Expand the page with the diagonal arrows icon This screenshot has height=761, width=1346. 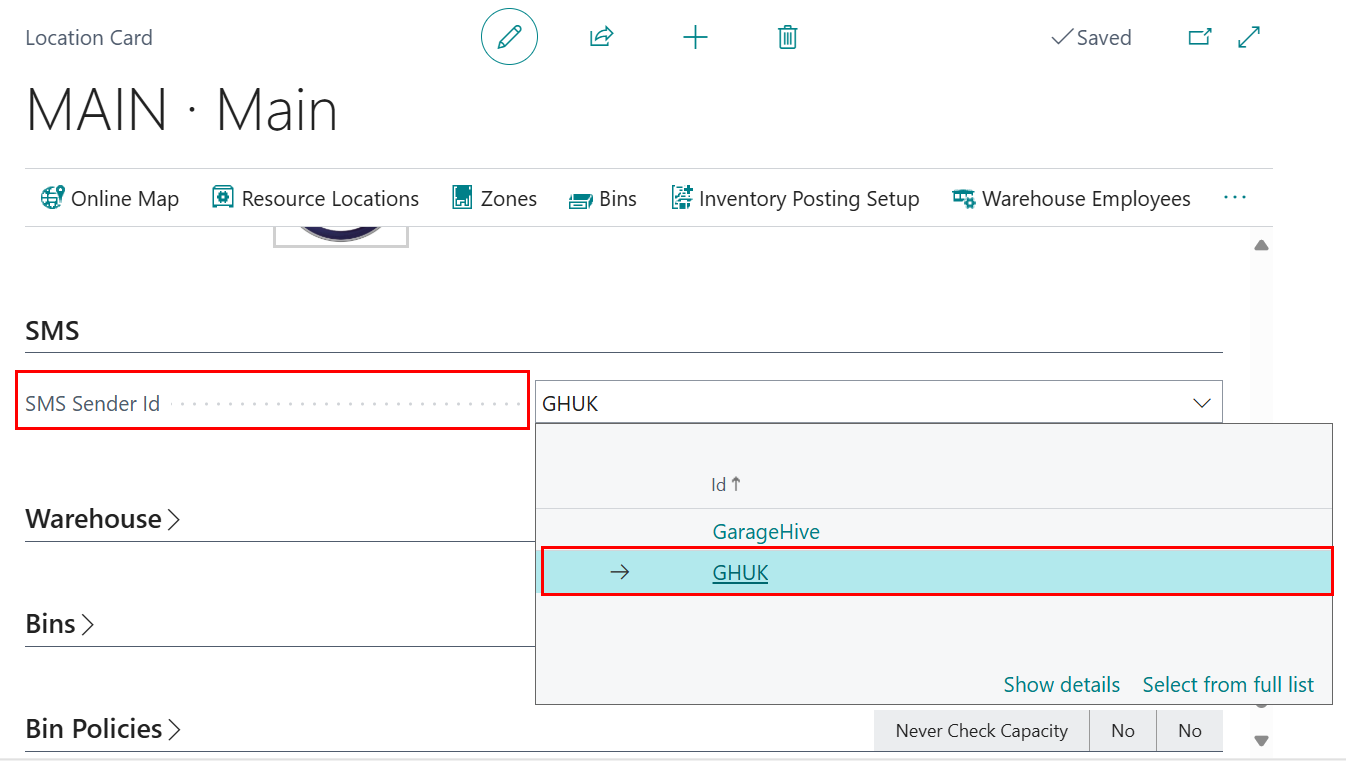click(x=1249, y=38)
